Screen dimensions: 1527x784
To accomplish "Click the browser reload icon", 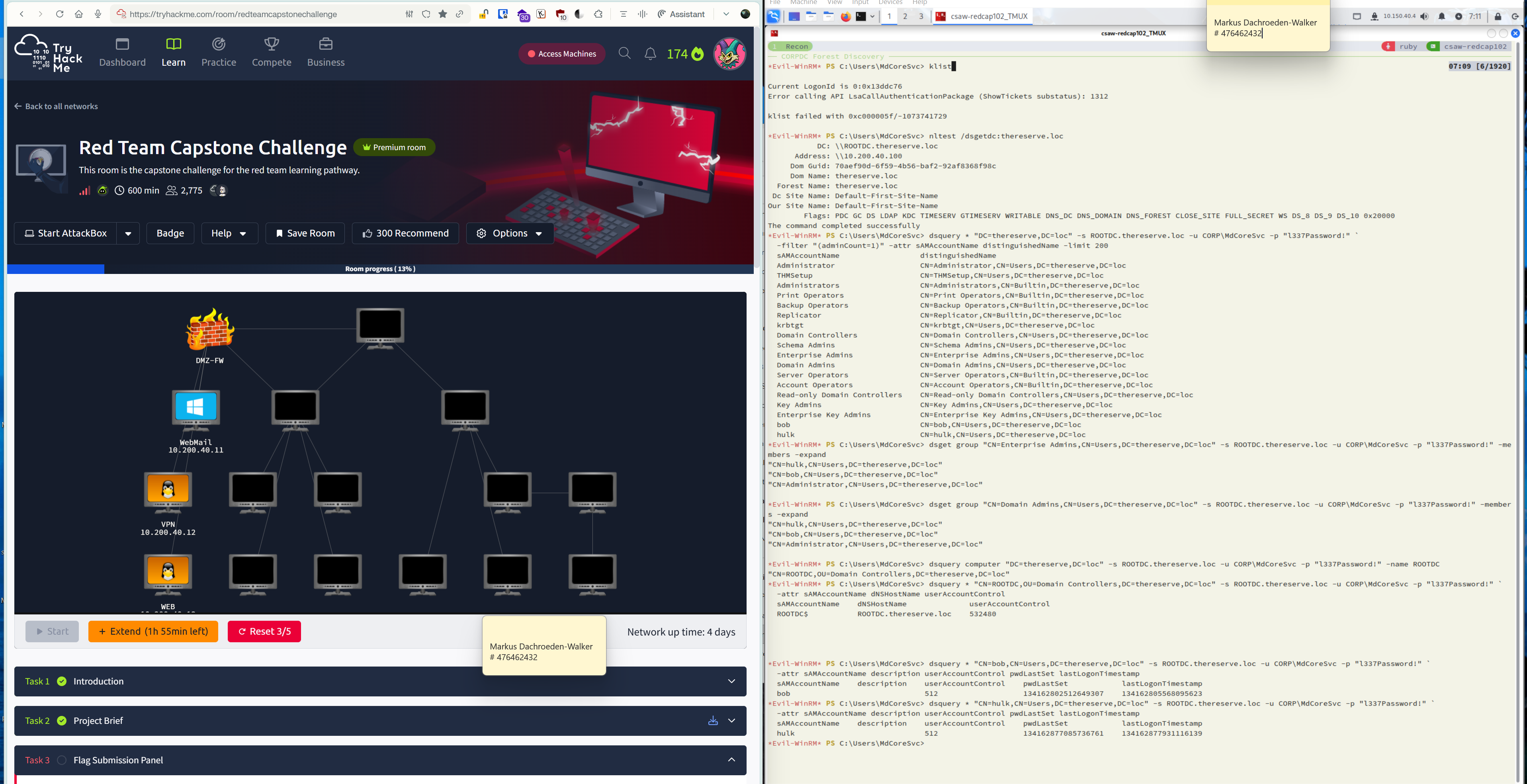I will coord(59,14).
